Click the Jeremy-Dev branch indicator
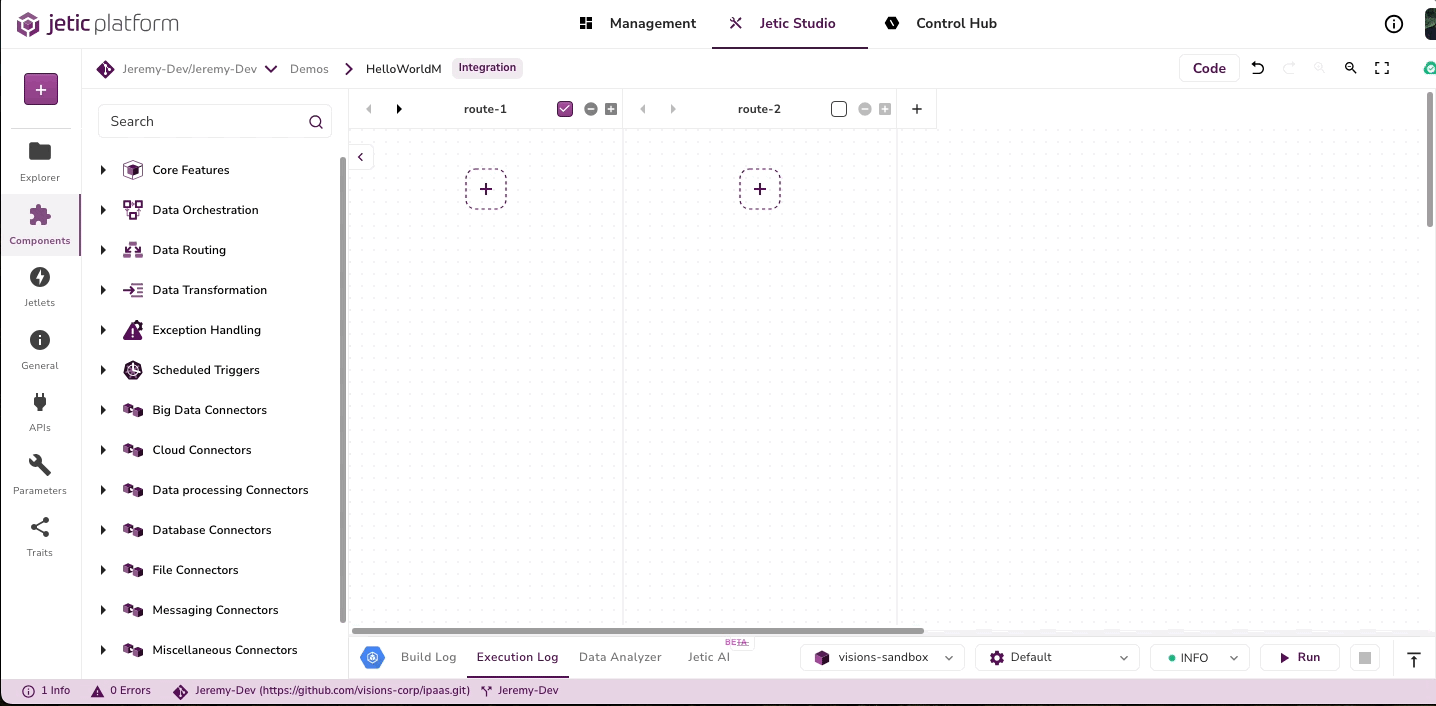This screenshot has height=706, width=1436. point(519,691)
